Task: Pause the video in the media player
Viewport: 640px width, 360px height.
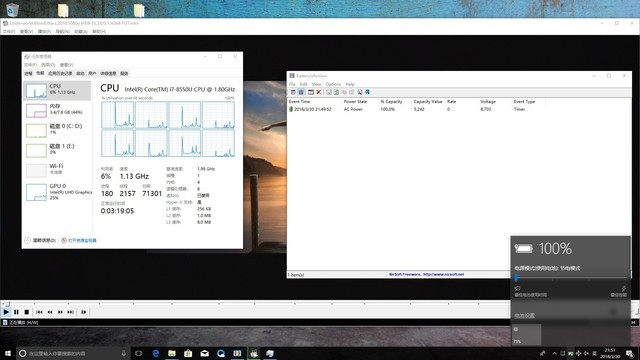Action: tap(16, 312)
